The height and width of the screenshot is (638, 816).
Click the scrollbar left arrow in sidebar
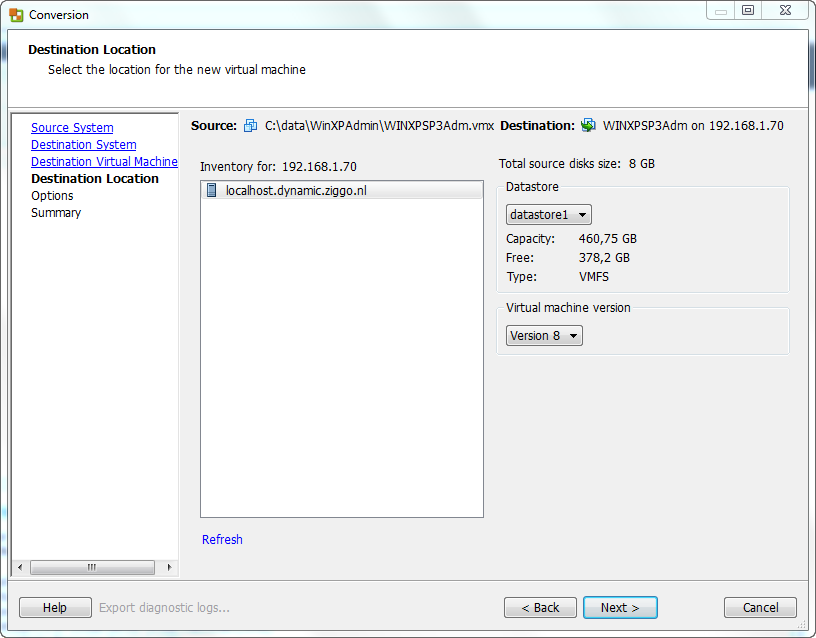click(20, 567)
